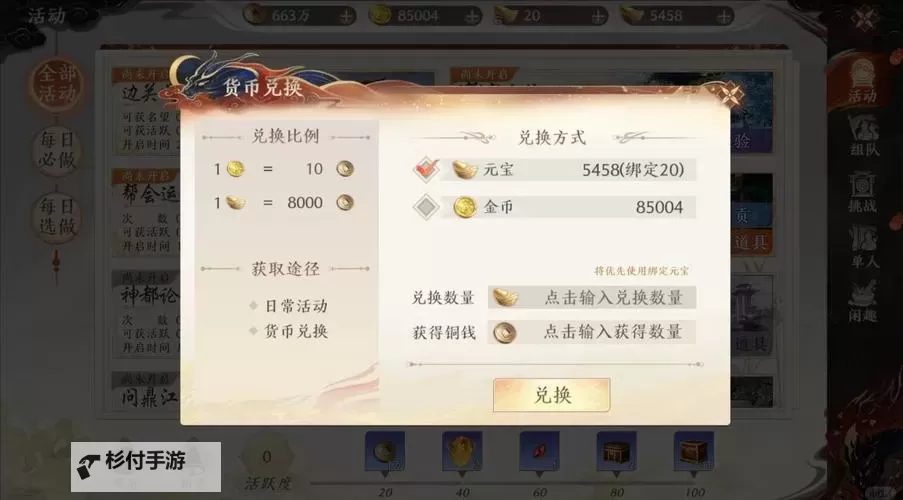Switch to the 每日必做 tab
Viewport: 903px width, 500px height.
pos(56,151)
